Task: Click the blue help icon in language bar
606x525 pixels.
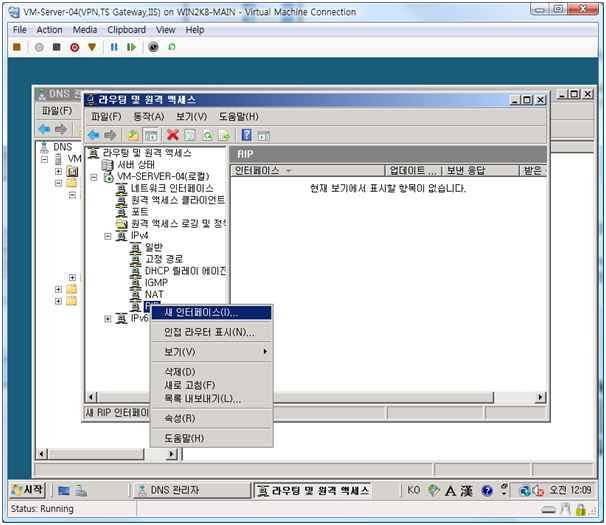Action: pos(487,491)
